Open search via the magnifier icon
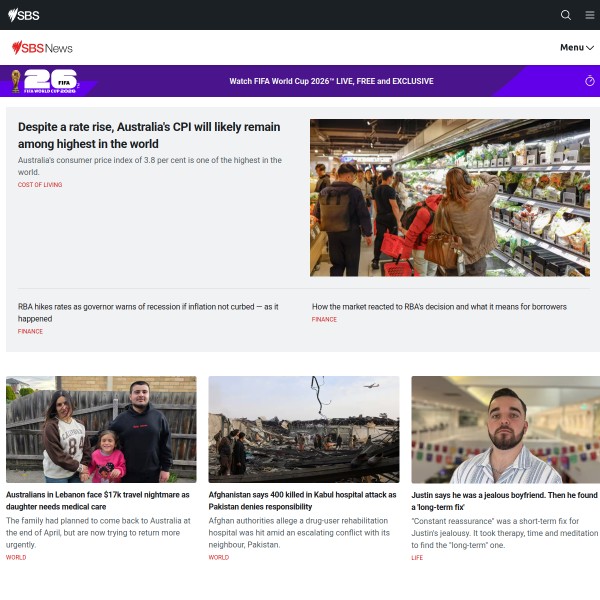 click(x=566, y=15)
